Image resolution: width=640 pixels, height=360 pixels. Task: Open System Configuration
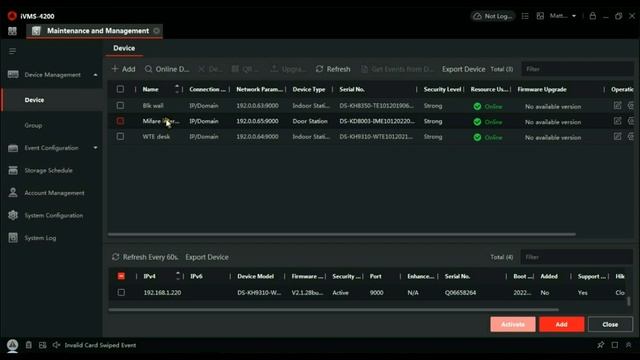pyautogui.click(x=53, y=215)
